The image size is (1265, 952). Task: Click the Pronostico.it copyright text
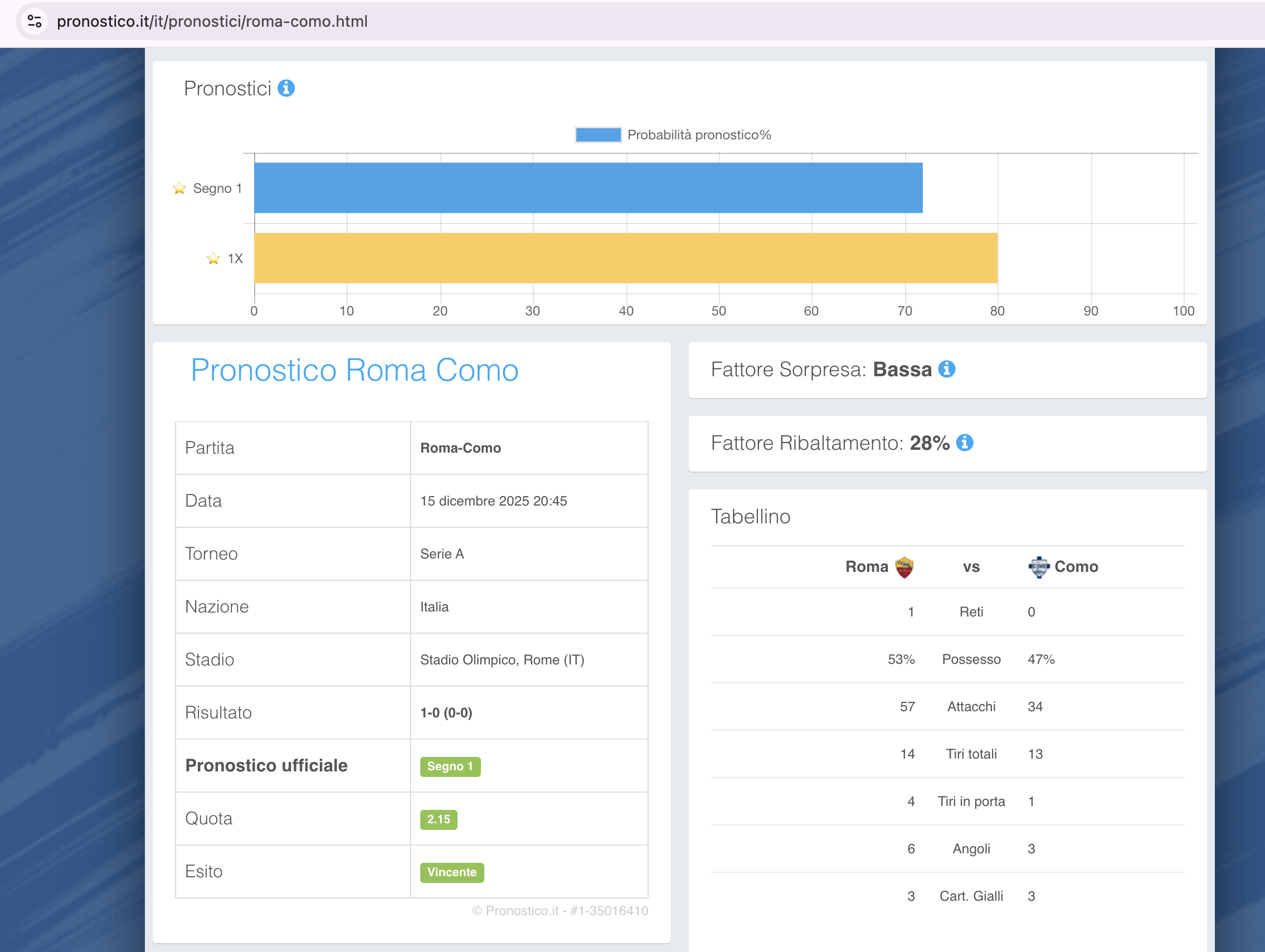click(559, 910)
